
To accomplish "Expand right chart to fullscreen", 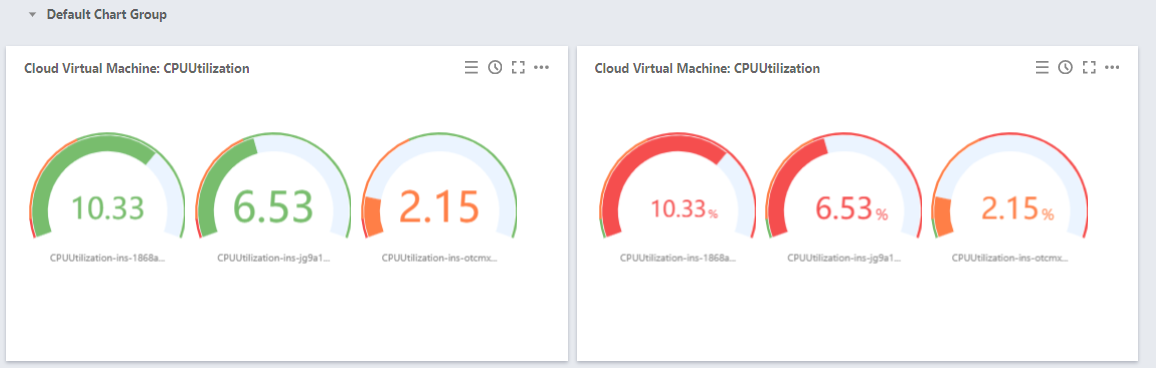I will click(1089, 68).
